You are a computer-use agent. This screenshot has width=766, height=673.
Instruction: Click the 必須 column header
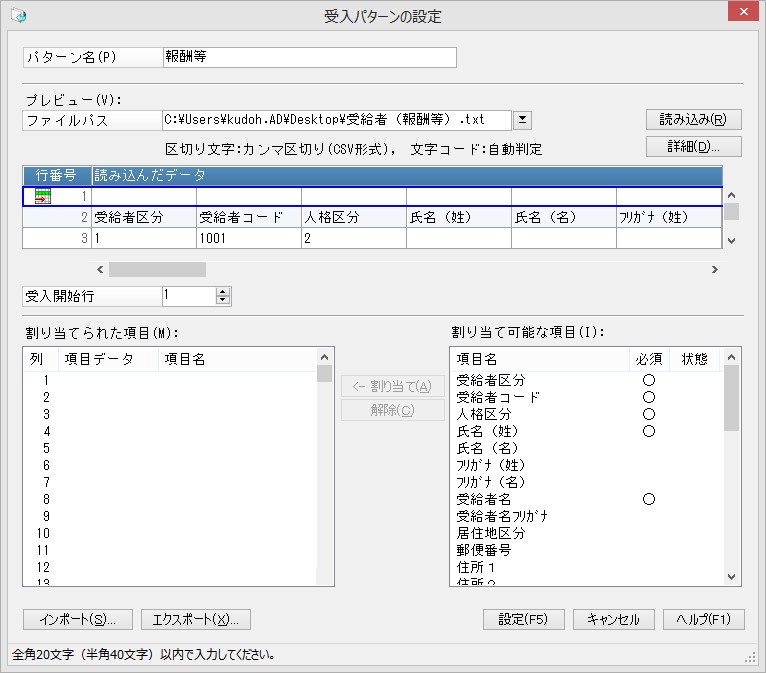pos(649,359)
